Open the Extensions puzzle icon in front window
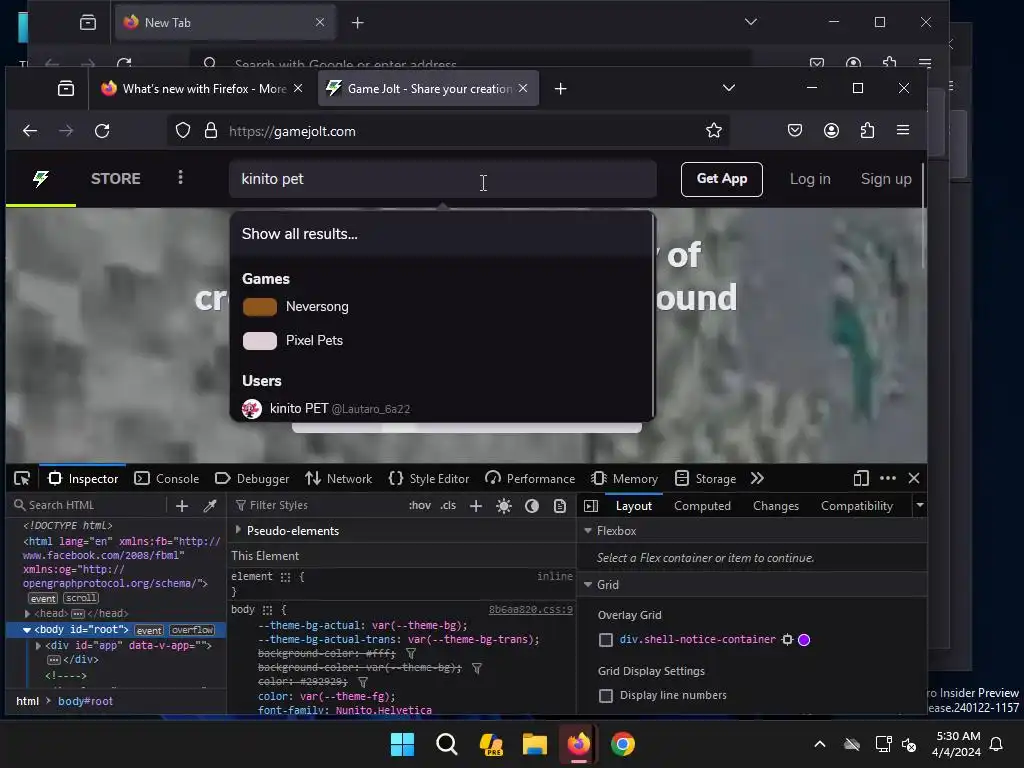This screenshot has height=768, width=1024. (x=867, y=131)
